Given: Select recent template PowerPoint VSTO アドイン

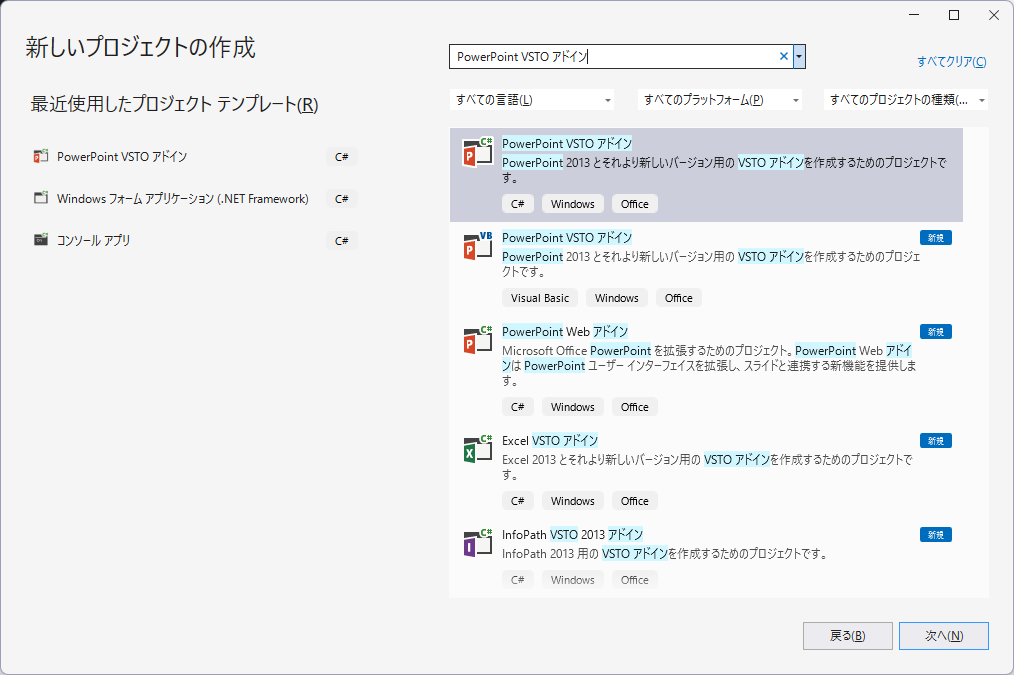Looking at the screenshot, I should tap(122, 156).
